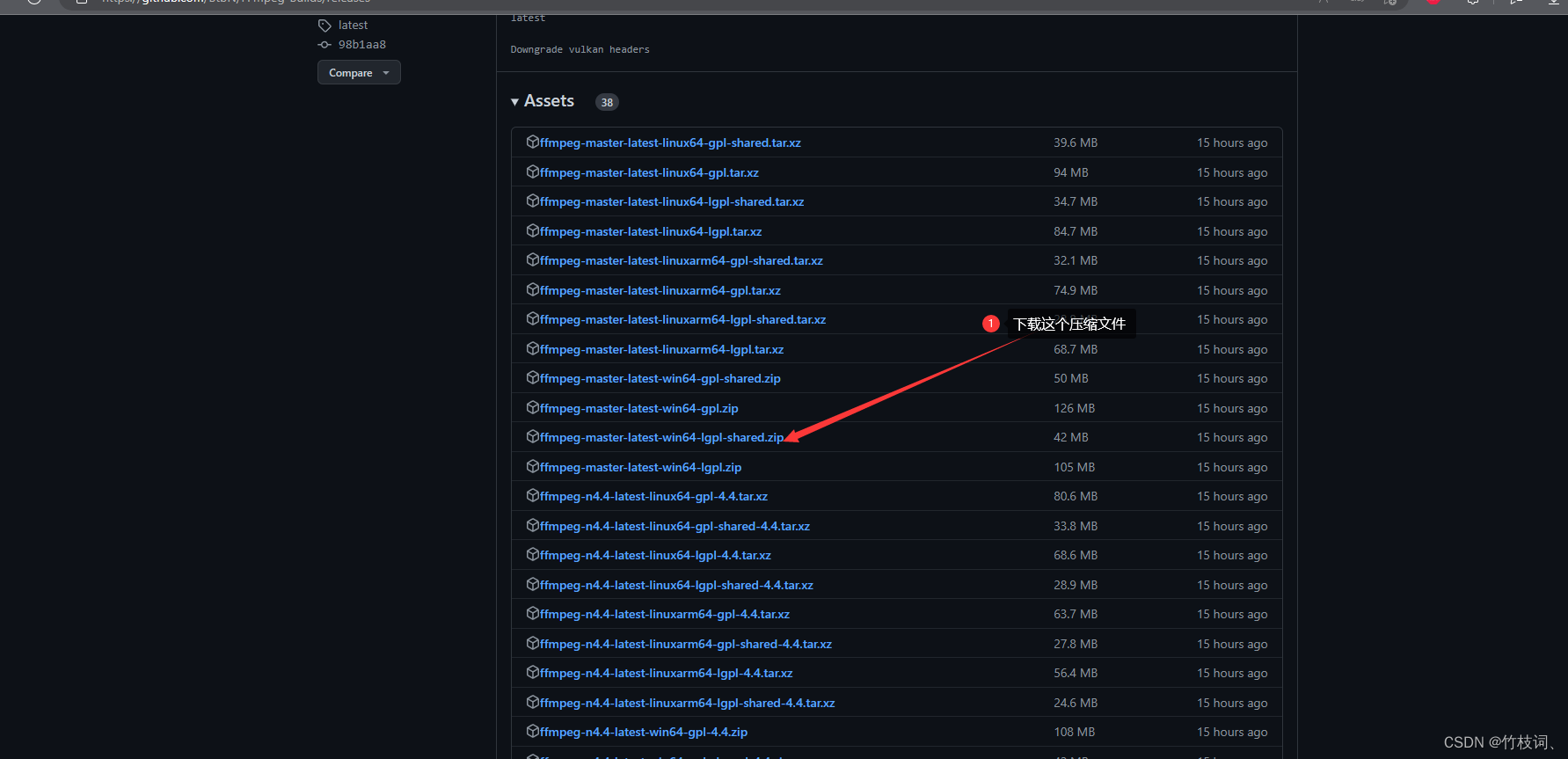Click package icon of win64-gpl-shared.zip

[533, 377]
